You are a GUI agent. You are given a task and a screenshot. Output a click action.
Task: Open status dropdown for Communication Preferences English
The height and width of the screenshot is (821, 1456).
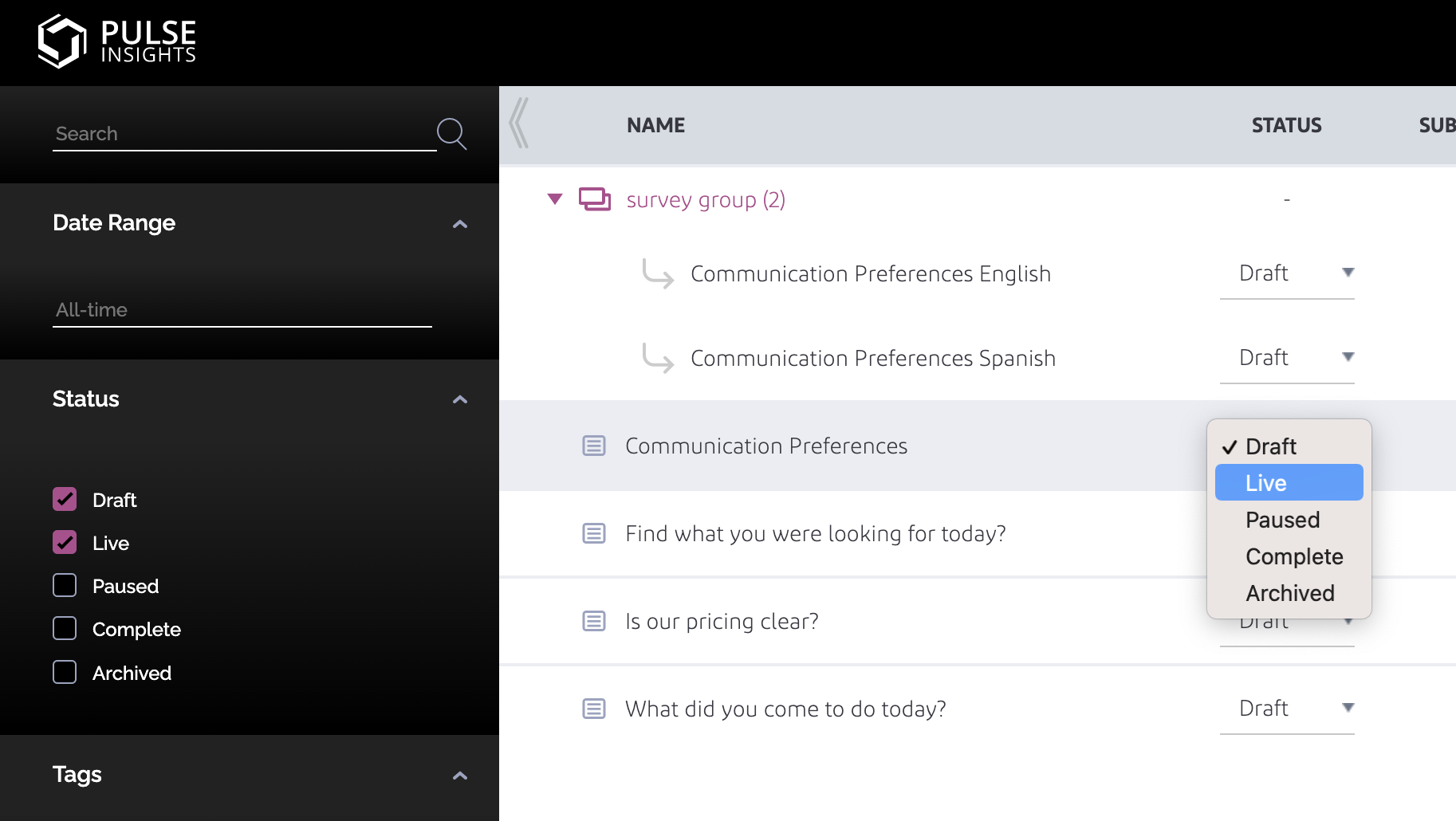tap(1286, 273)
